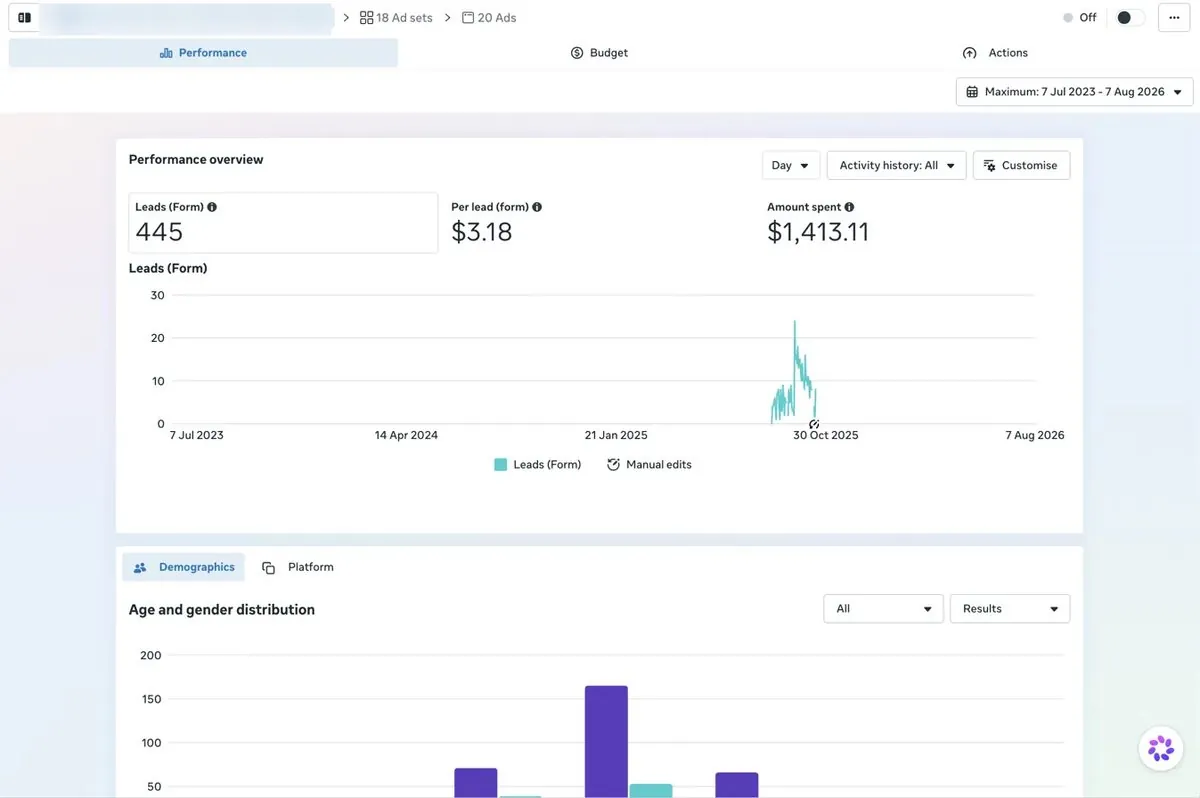
Task: Click the Age and gender distribution heading
Action: tap(222, 610)
